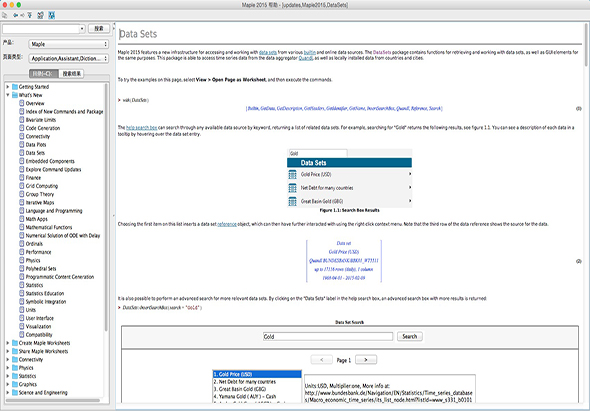Open the Maple product dropdown

tap(69, 44)
